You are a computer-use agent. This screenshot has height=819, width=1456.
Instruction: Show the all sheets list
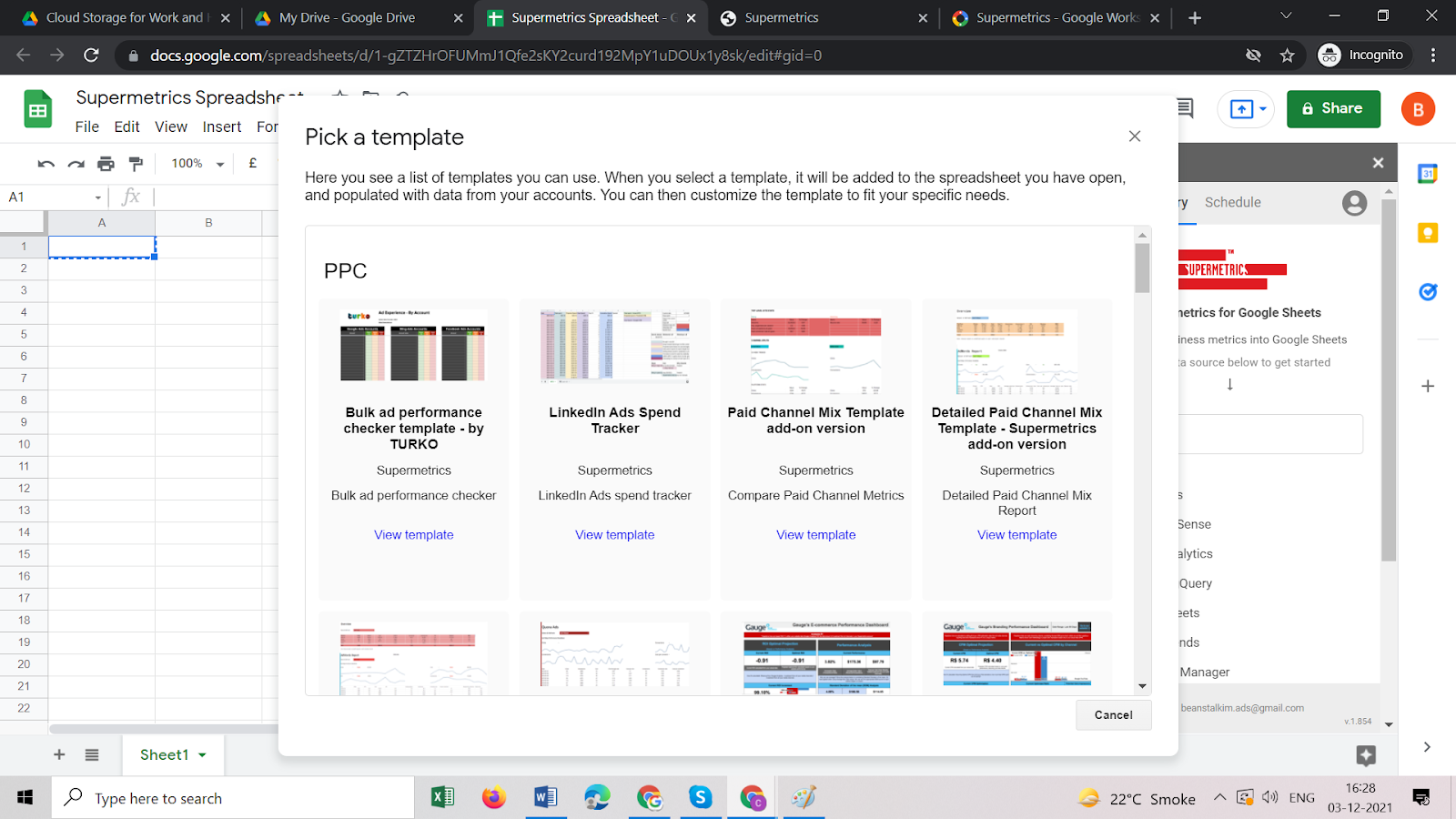(92, 754)
